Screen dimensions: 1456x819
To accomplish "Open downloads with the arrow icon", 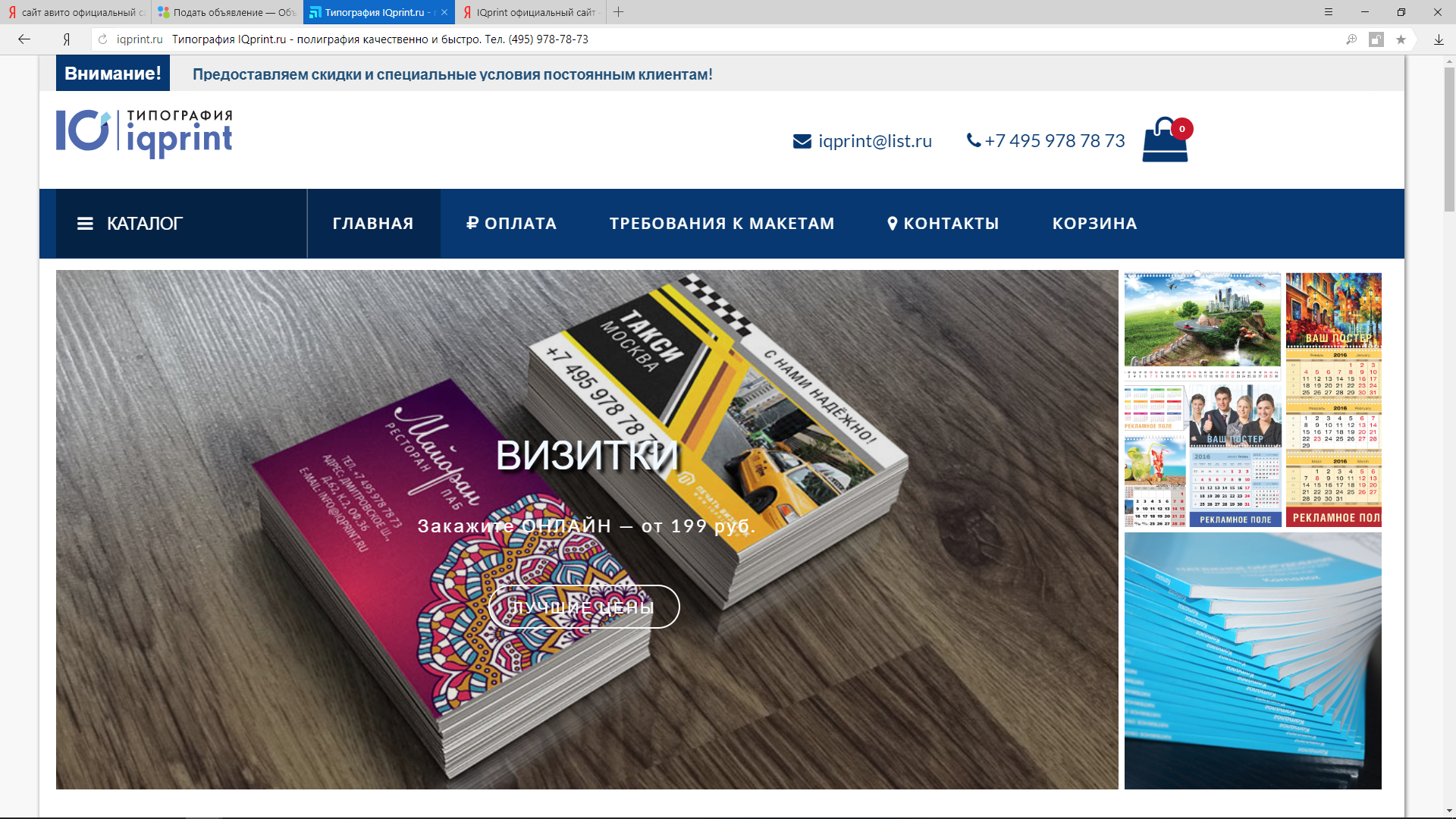I will [1439, 39].
